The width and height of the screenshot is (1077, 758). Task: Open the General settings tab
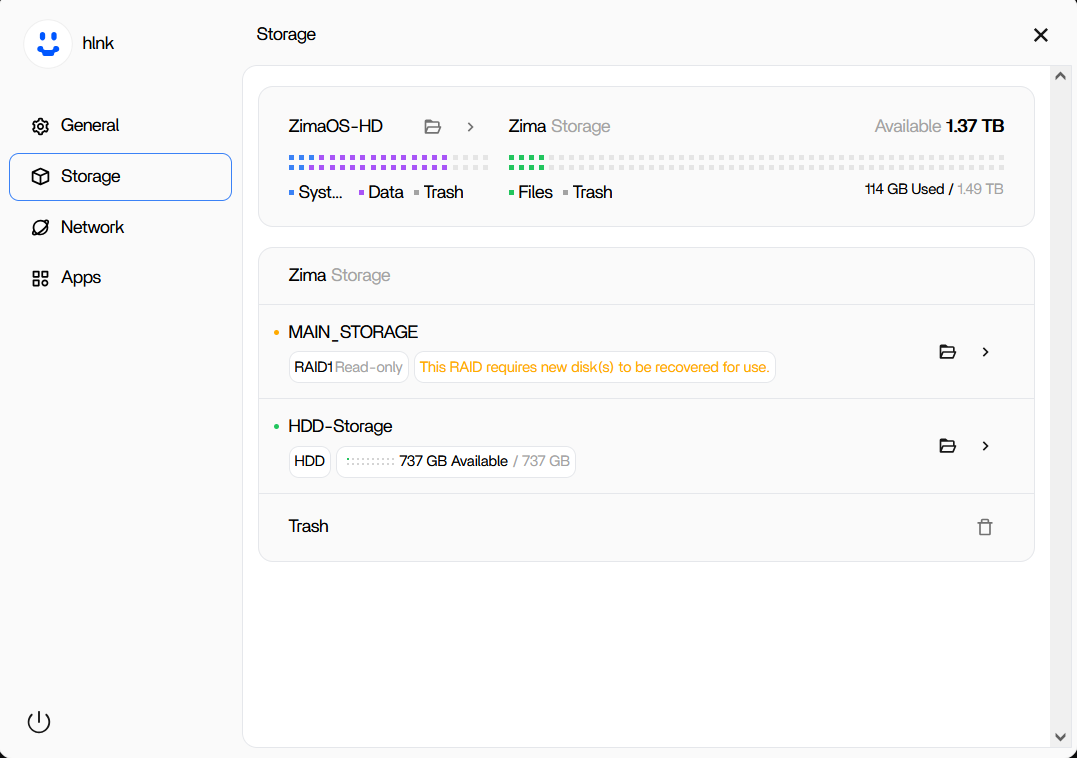click(120, 126)
